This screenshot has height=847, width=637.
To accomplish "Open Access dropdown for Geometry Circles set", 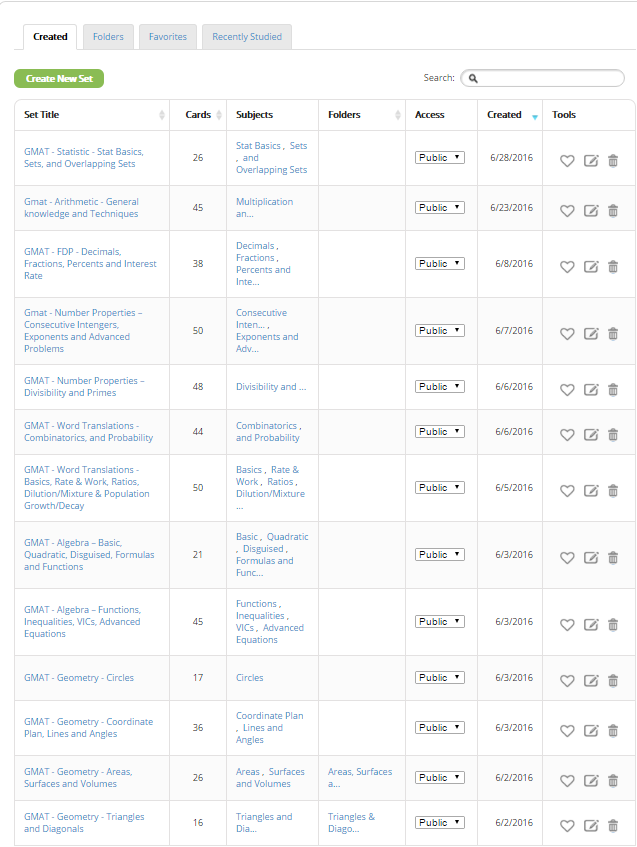I will (440, 677).
